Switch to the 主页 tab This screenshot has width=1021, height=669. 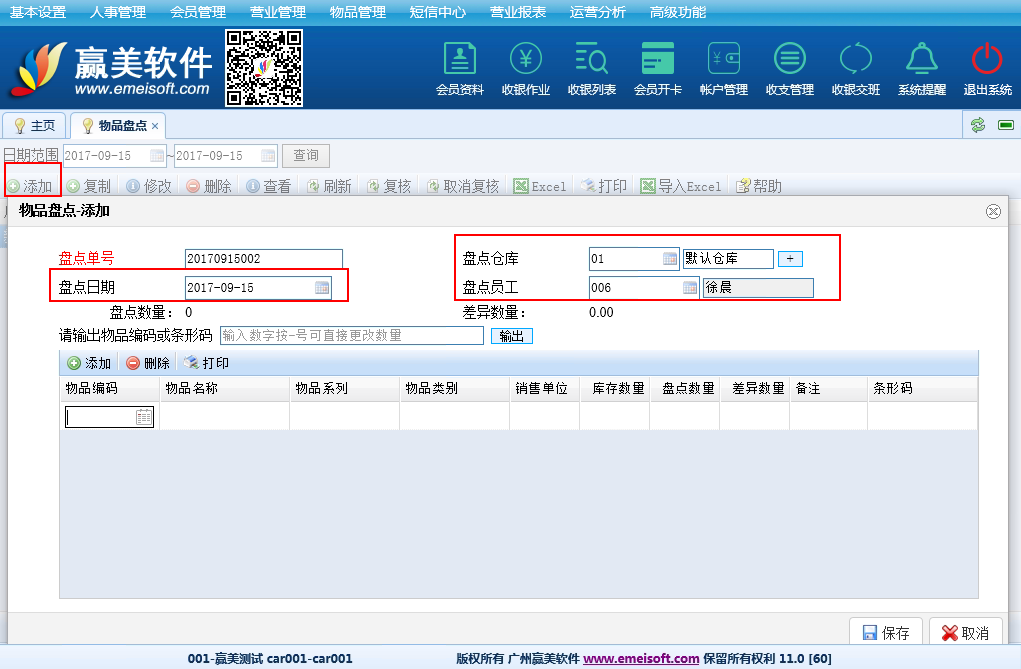click(34, 126)
